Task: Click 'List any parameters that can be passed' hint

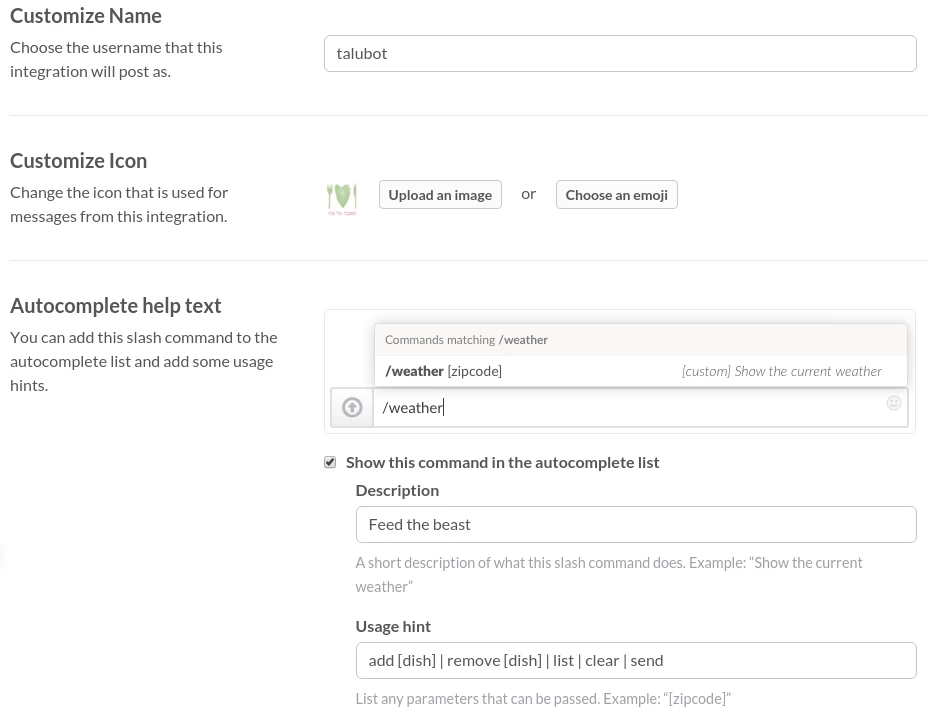Action: [x=543, y=699]
